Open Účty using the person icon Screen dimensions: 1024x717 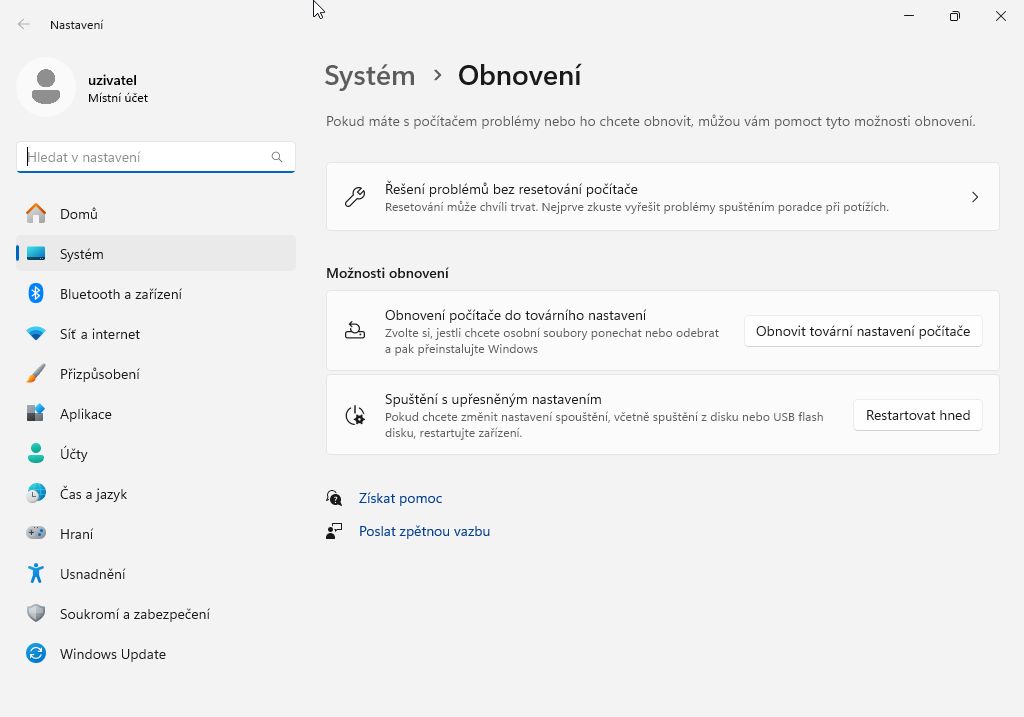[x=36, y=454]
